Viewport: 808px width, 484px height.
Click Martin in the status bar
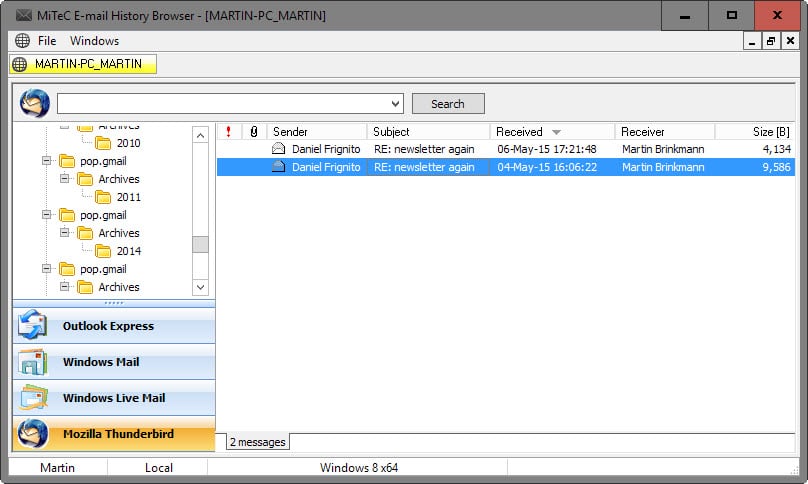click(57, 468)
